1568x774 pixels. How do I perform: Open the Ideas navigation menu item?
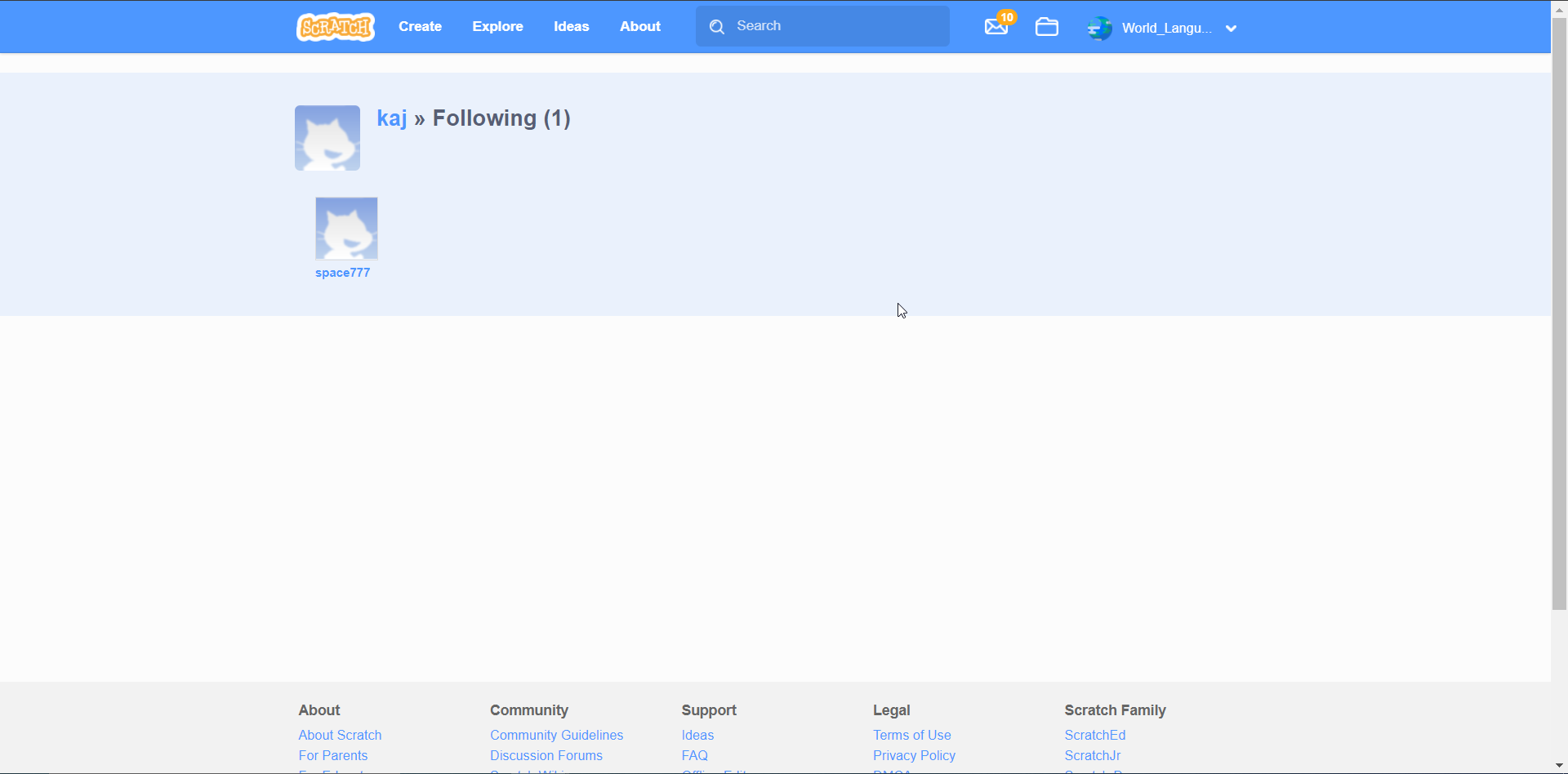tap(571, 26)
